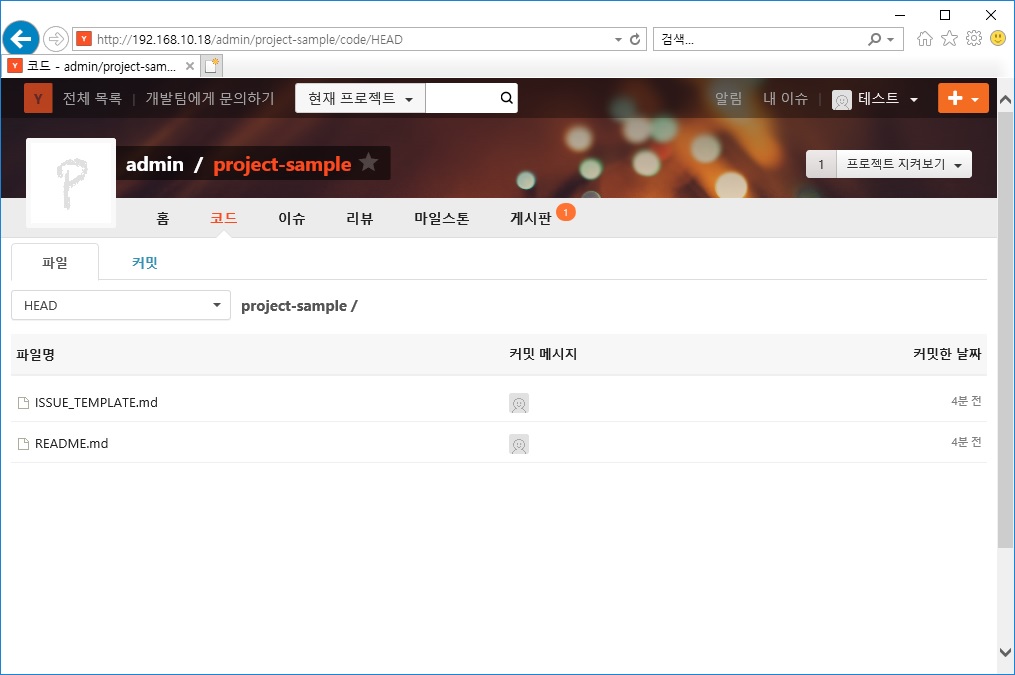Open the HEAD branch selector
1015x675 pixels.
click(120, 305)
